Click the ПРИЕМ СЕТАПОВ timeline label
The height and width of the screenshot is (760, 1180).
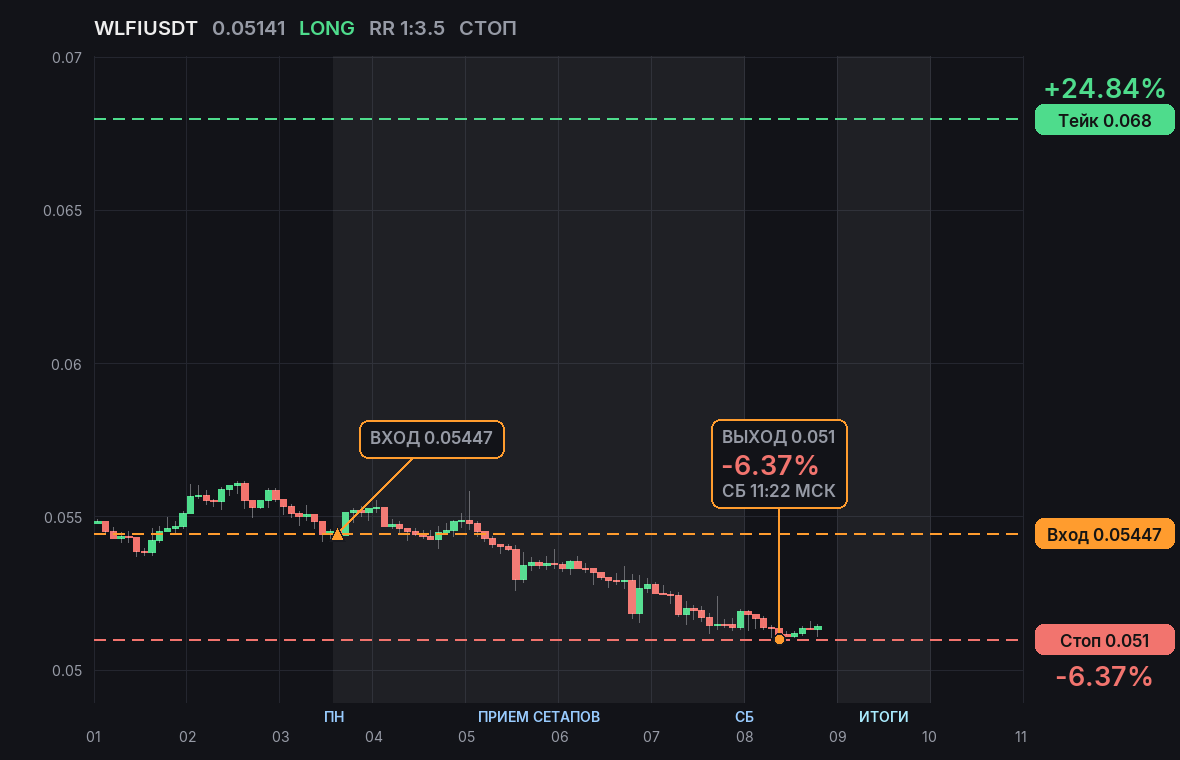coord(539,716)
